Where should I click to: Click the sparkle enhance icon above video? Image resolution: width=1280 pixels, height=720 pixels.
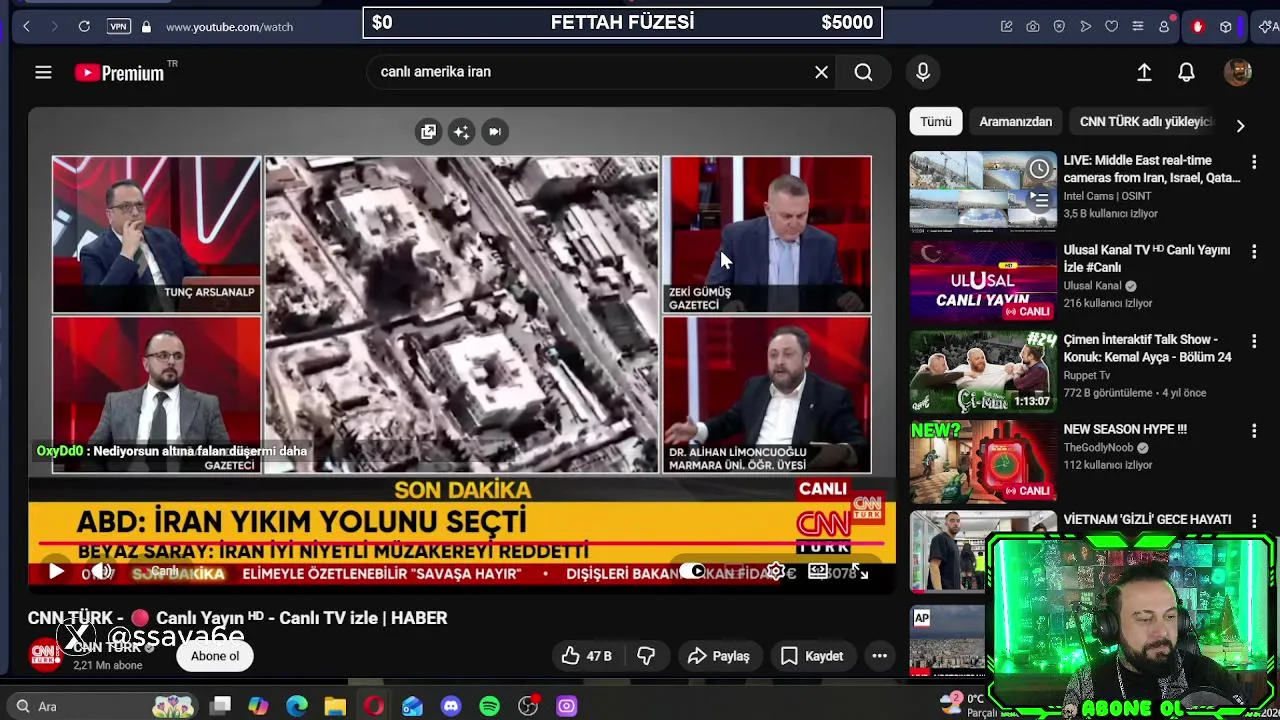[x=461, y=131]
